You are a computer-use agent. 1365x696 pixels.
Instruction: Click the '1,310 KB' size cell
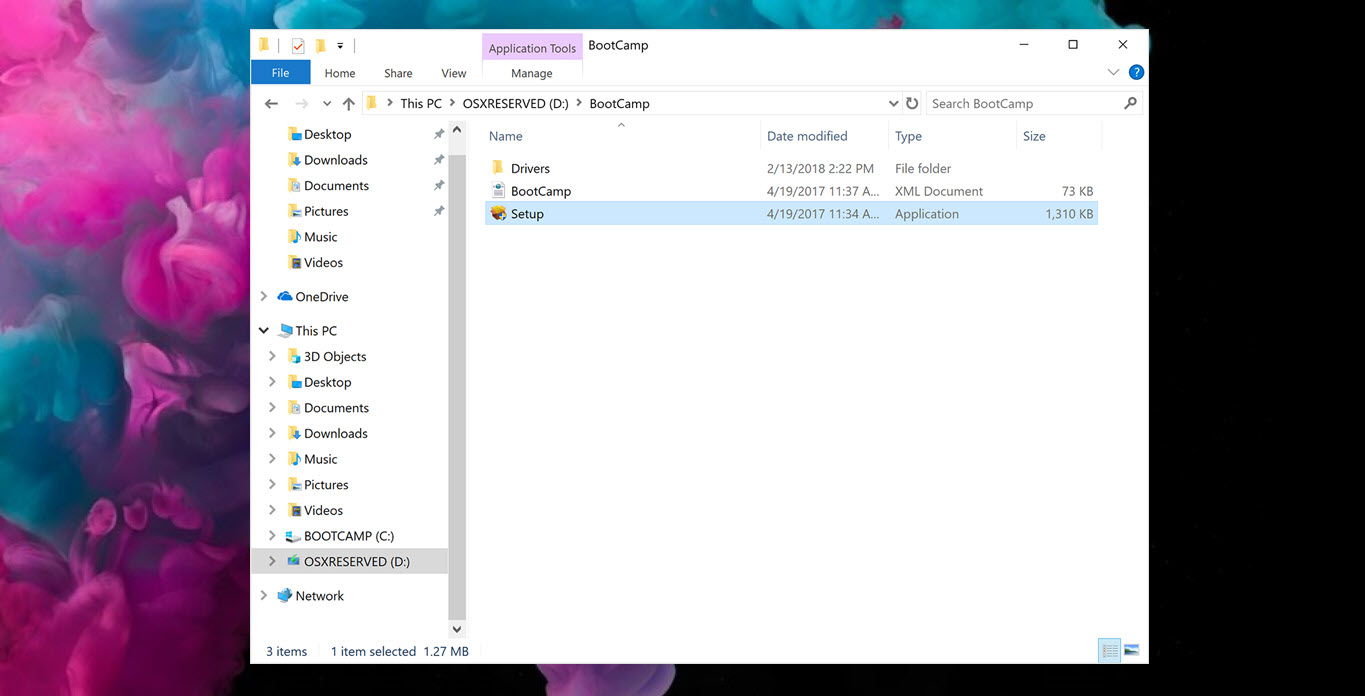(1069, 214)
